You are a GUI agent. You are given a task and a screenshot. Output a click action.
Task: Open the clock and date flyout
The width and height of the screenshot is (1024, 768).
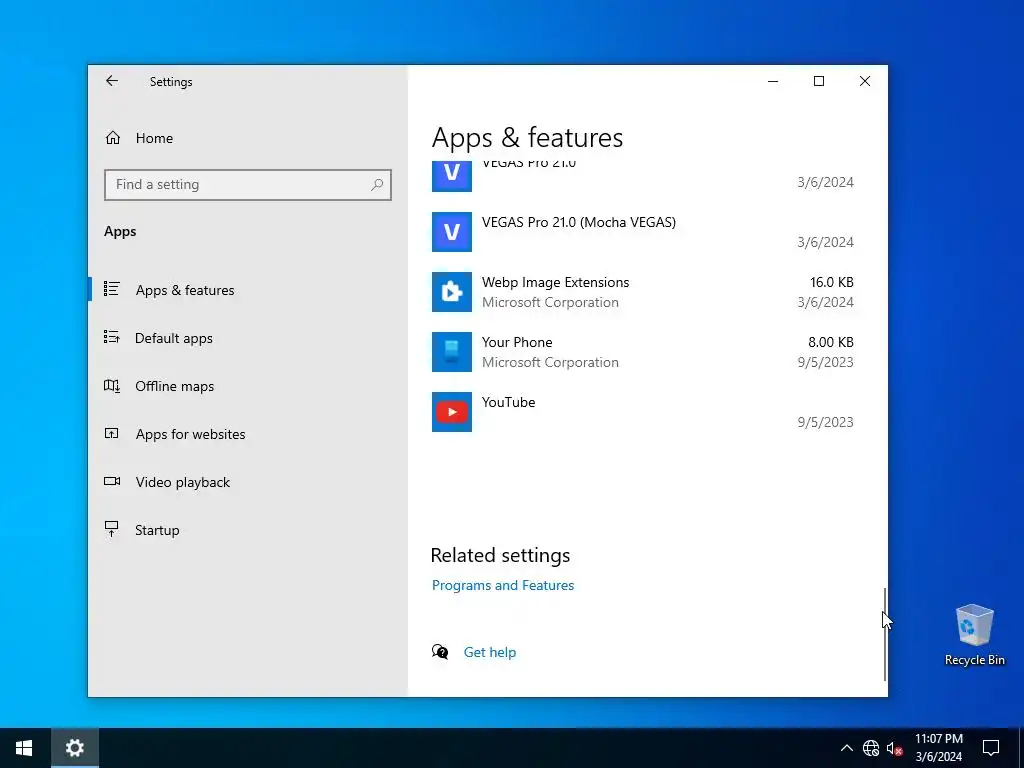(x=938, y=748)
